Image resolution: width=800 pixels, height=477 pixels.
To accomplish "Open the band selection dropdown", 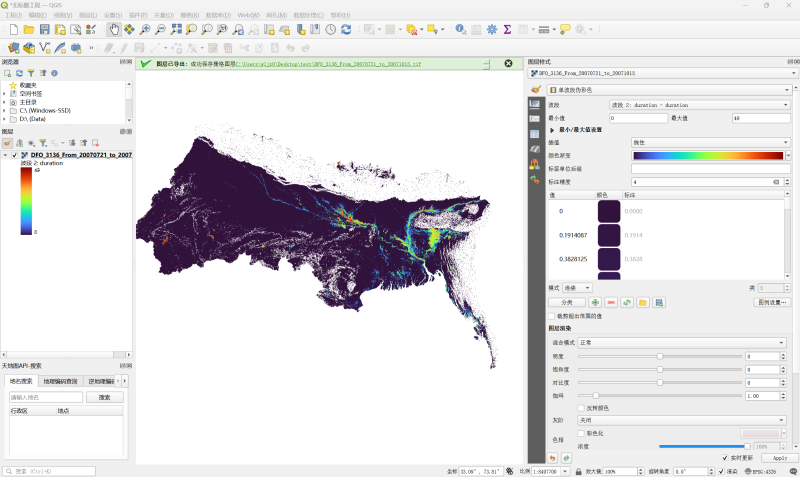I will click(x=700, y=105).
